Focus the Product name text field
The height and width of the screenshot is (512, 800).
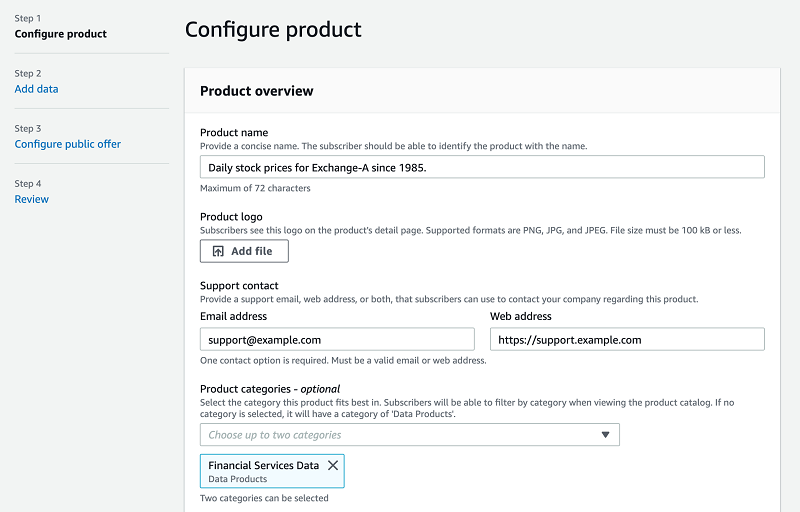pos(482,167)
